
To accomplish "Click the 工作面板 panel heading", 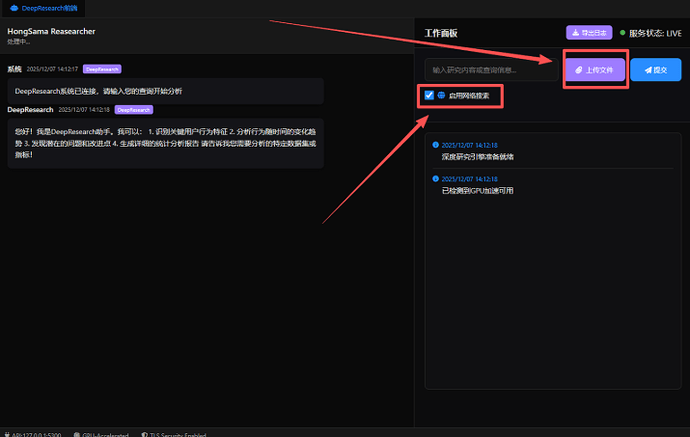I will pos(441,33).
